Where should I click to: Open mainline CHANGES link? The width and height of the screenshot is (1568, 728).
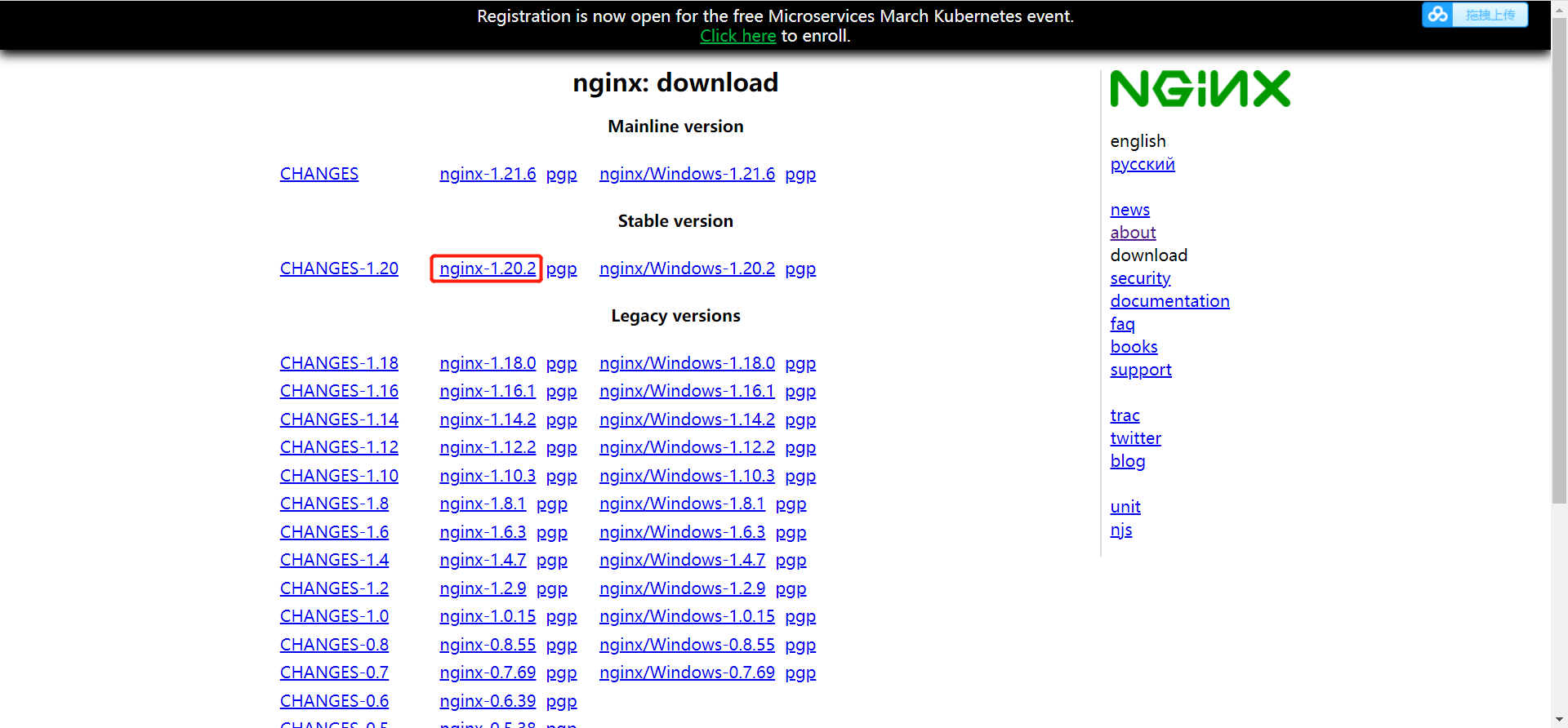coord(319,174)
